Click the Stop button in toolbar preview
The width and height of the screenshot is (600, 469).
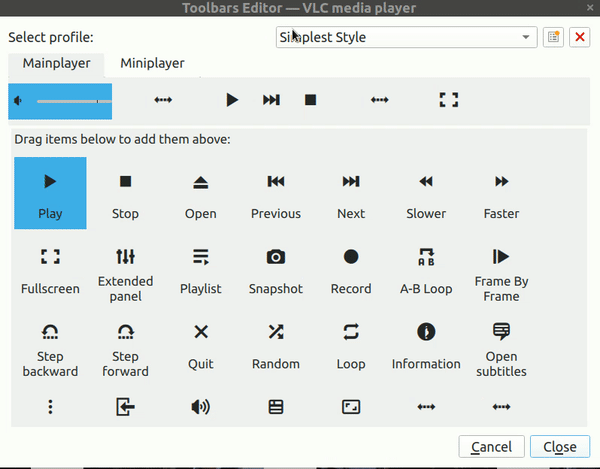click(x=310, y=100)
